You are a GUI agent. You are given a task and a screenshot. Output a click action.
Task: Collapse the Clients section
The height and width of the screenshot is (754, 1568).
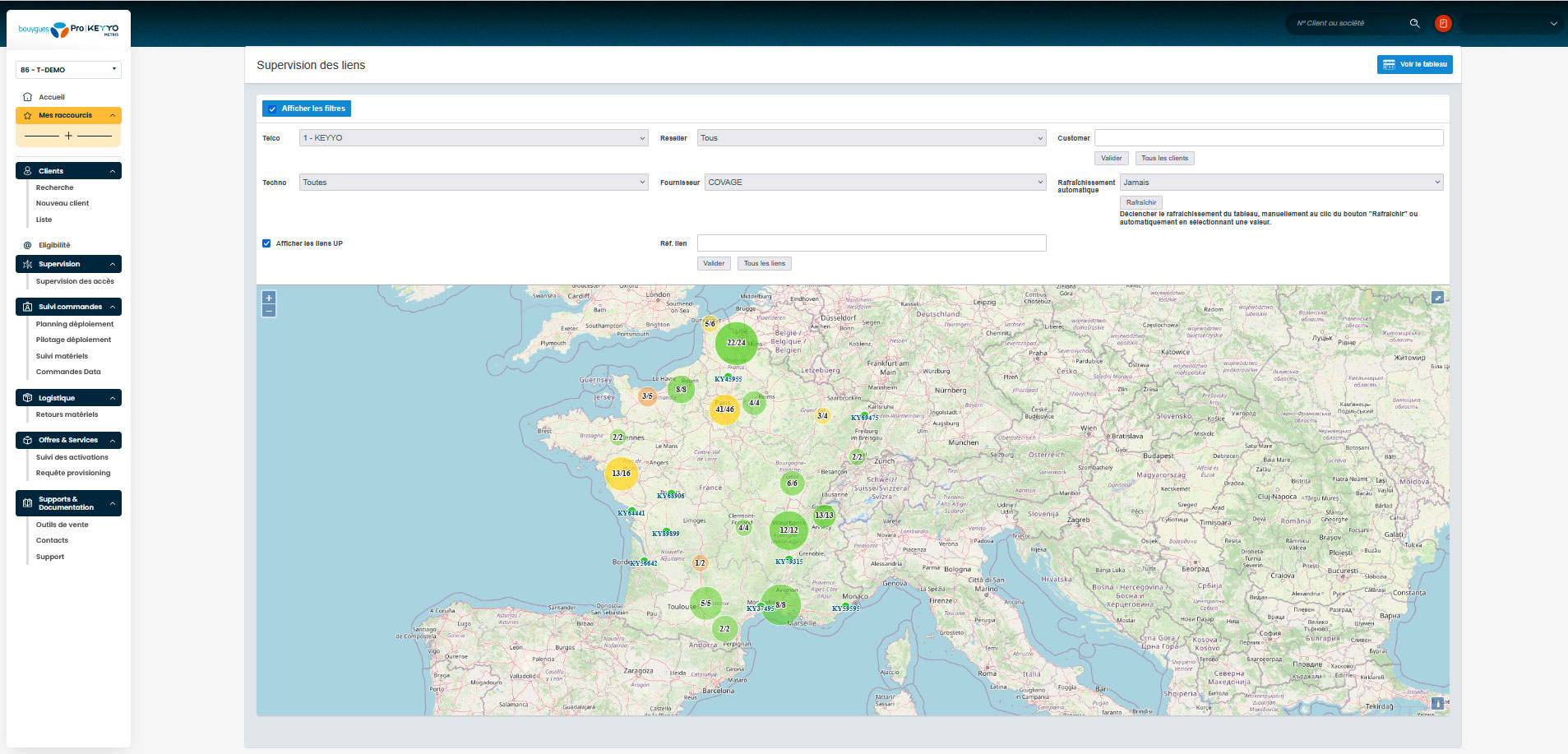point(113,171)
